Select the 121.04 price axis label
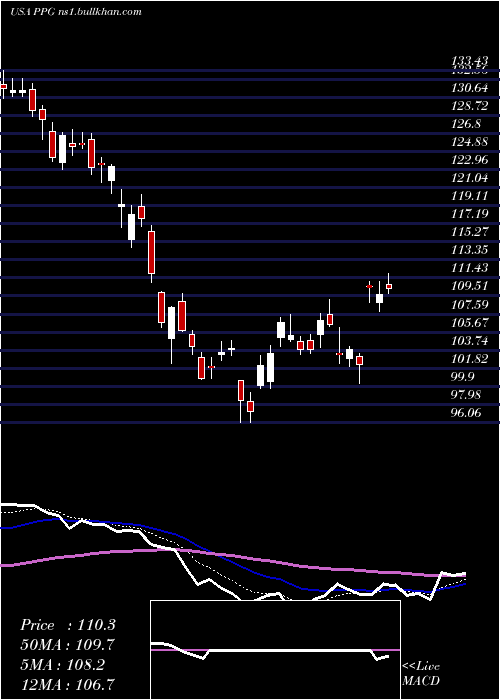The image size is (500, 700). [x=469, y=178]
